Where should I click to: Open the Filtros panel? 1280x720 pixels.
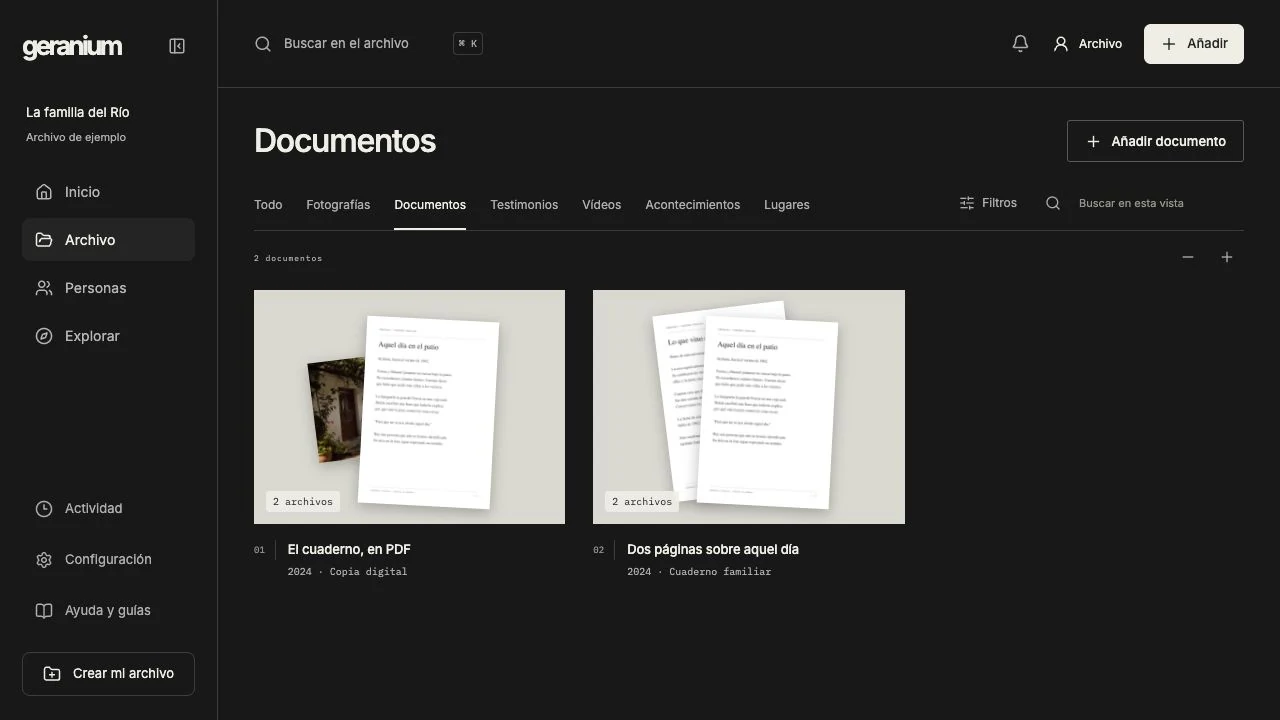click(988, 203)
